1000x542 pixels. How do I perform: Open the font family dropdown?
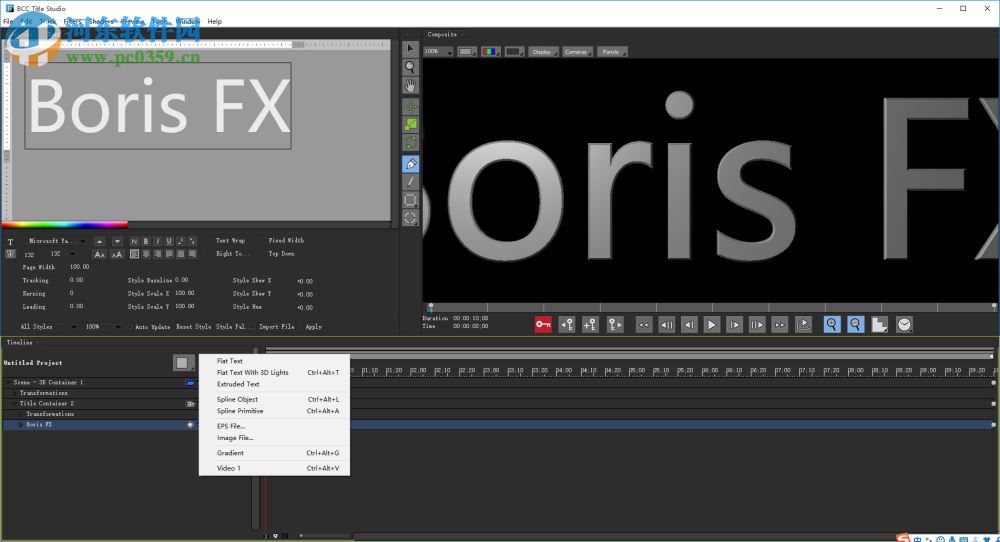tap(56, 241)
